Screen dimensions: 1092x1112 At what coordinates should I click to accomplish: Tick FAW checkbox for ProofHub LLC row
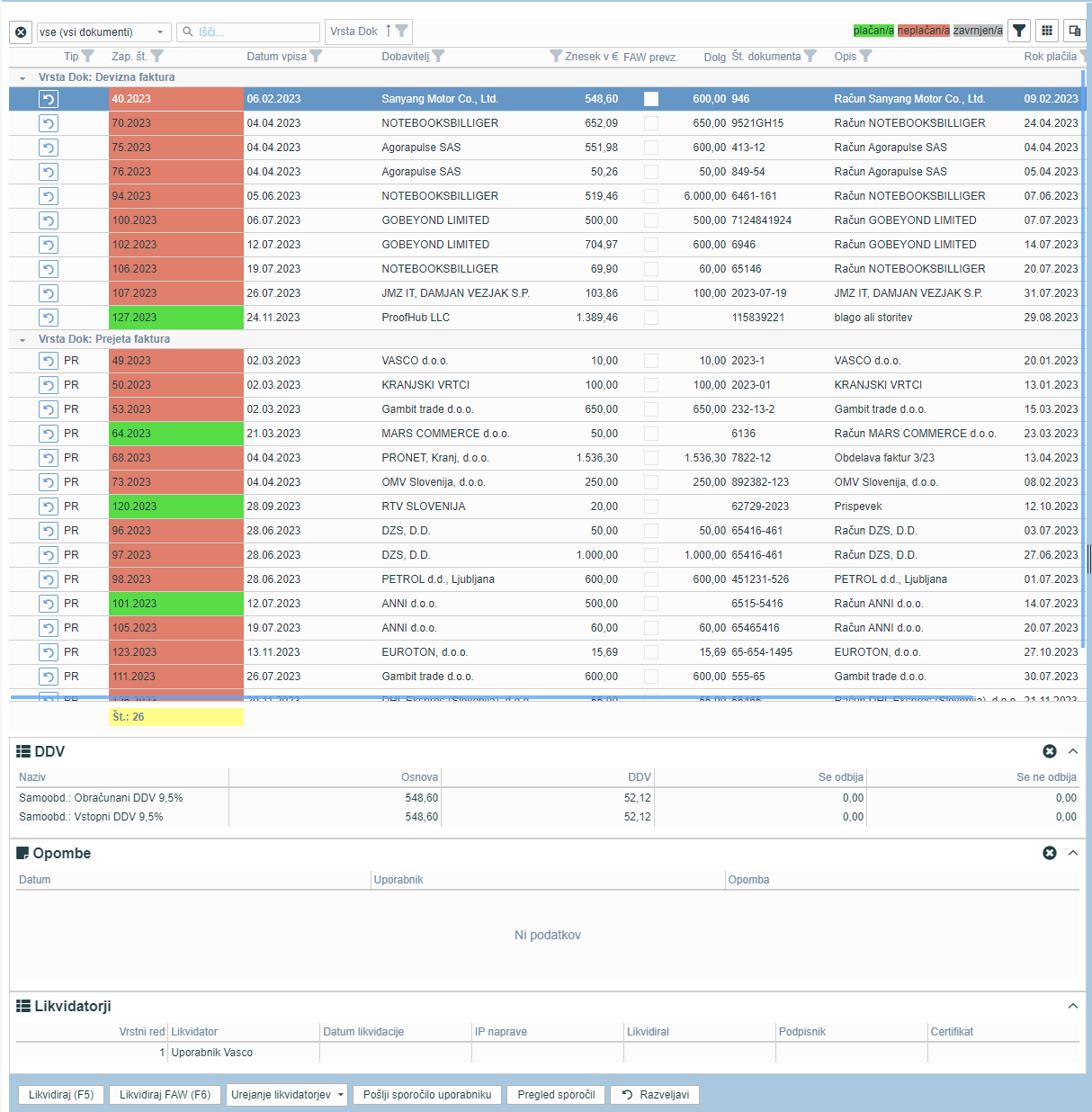pyautogui.click(x=651, y=318)
